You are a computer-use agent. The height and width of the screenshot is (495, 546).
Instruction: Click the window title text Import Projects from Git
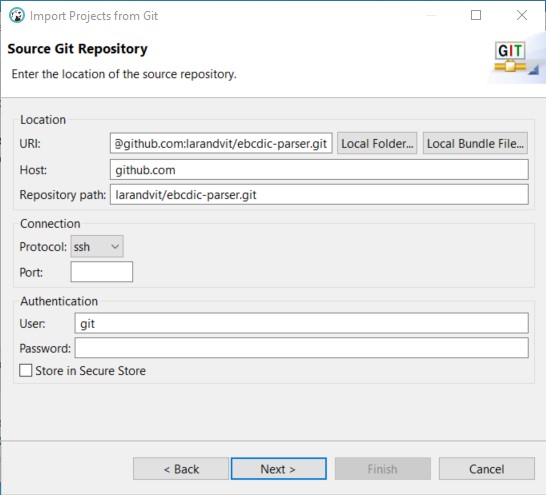(x=94, y=16)
